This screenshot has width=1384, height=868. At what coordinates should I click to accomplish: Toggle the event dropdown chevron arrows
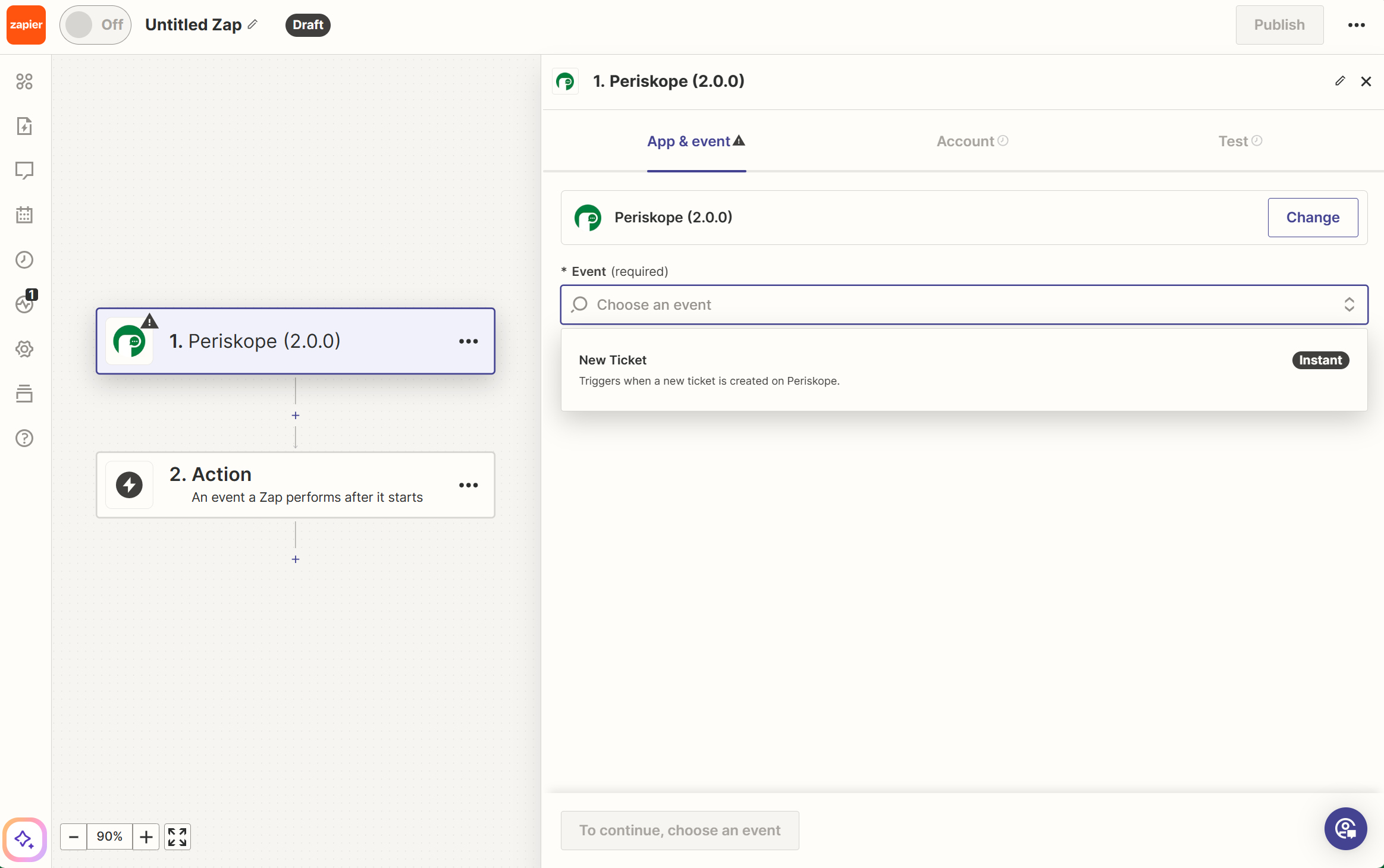click(1349, 305)
